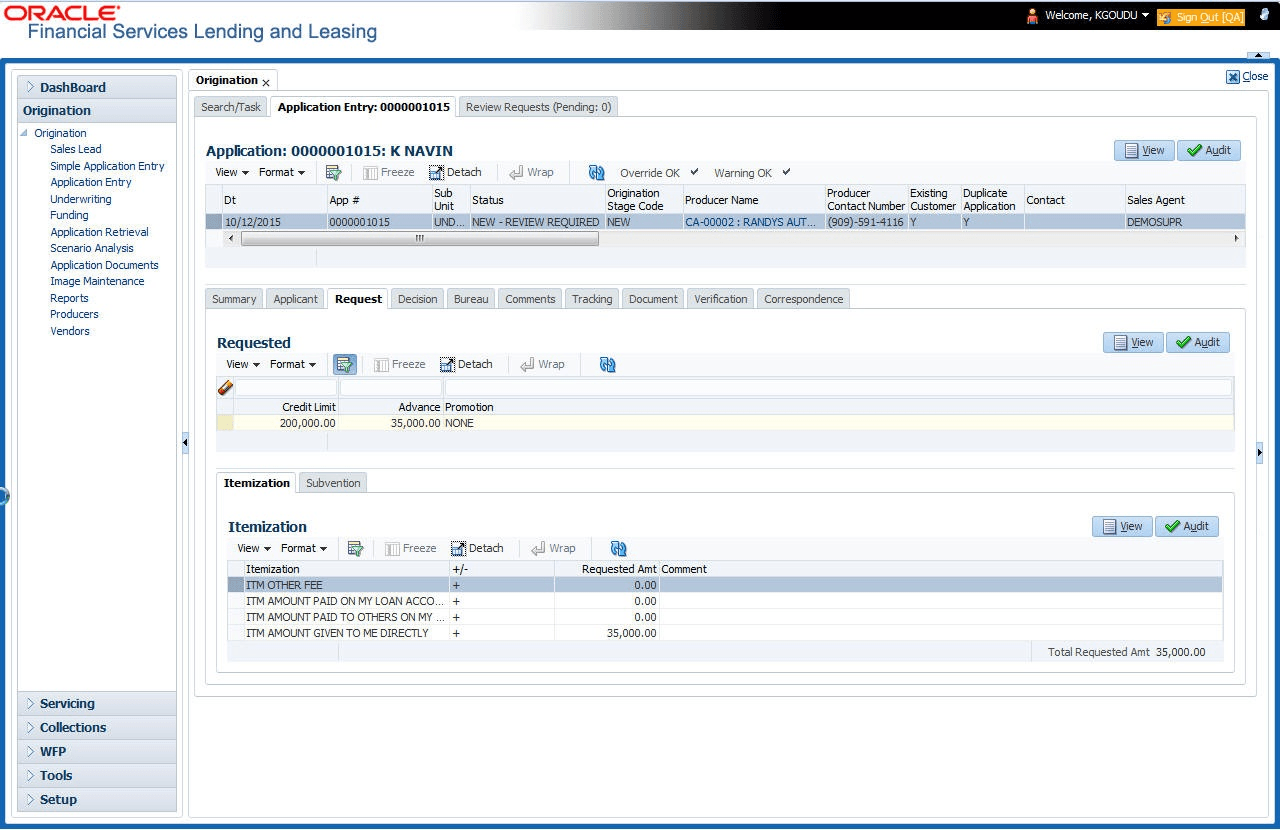This screenshot has width=1280, height=830.
Task: Click the Credit Limit filter input field
Action: [285, 387]
